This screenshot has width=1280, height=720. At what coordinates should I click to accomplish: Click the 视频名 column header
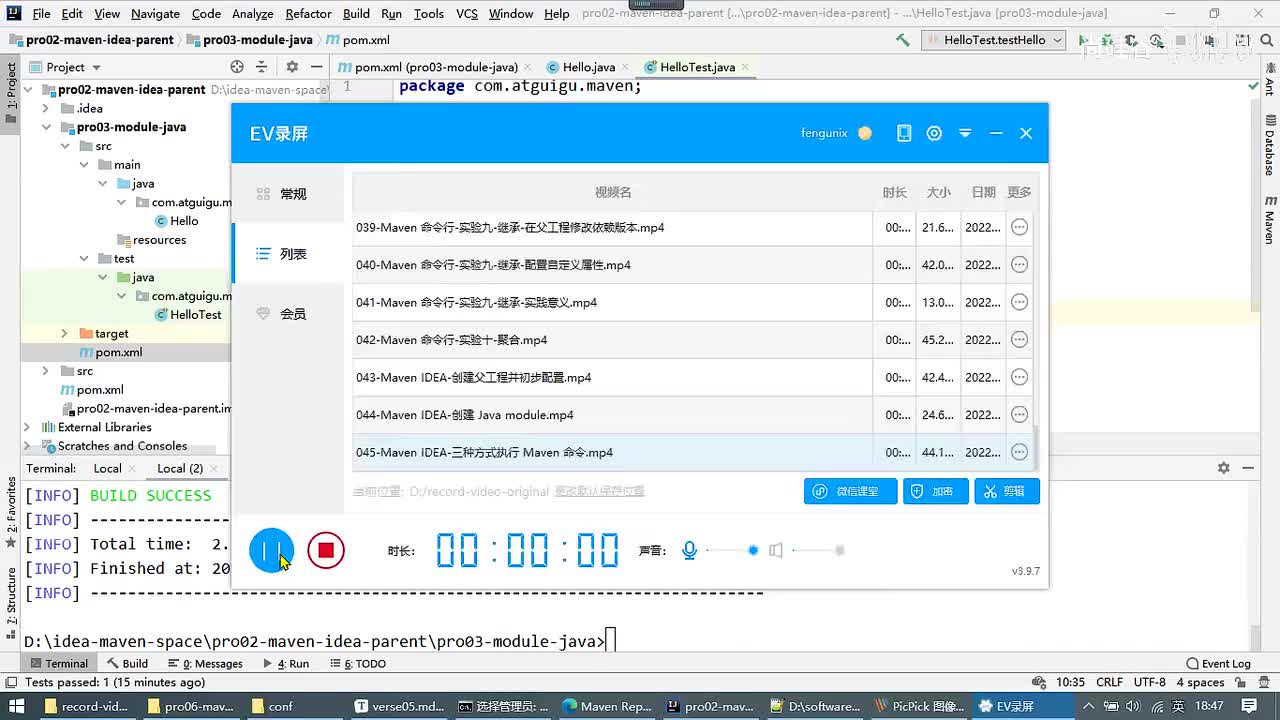point(613,192)
